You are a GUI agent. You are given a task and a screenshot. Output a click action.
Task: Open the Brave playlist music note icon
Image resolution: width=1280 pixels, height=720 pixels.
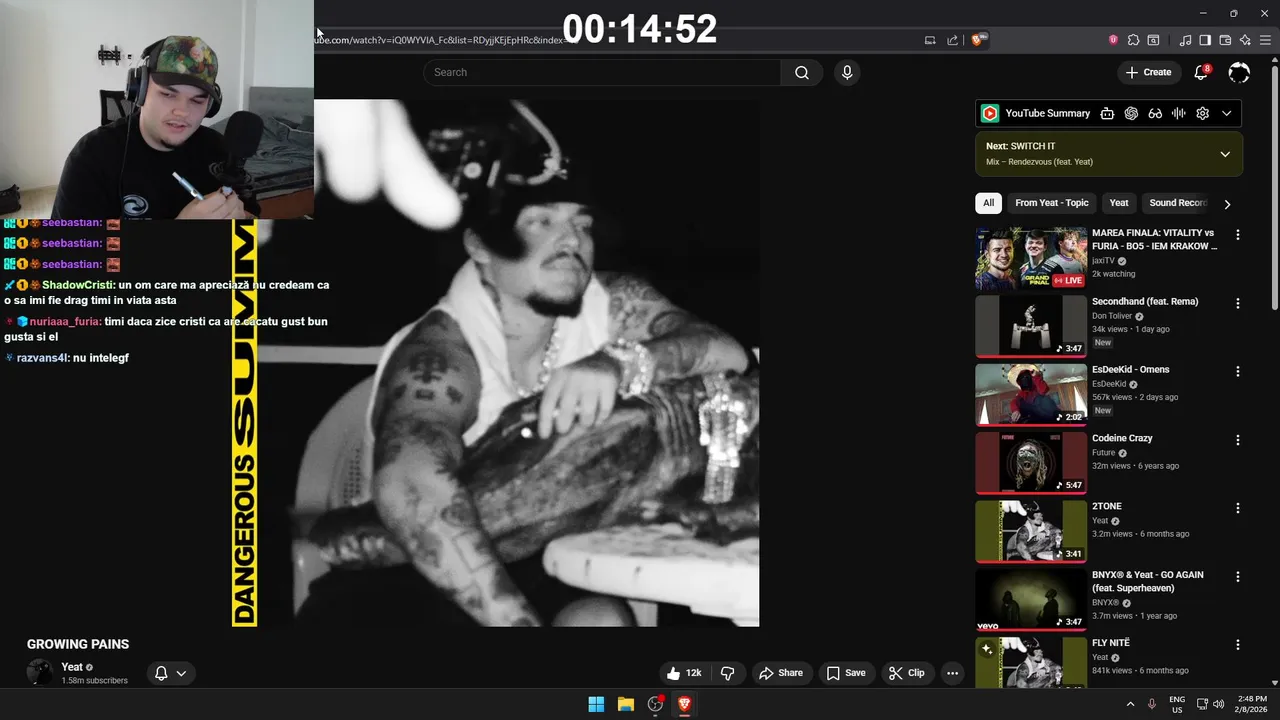click(1185, 40)
